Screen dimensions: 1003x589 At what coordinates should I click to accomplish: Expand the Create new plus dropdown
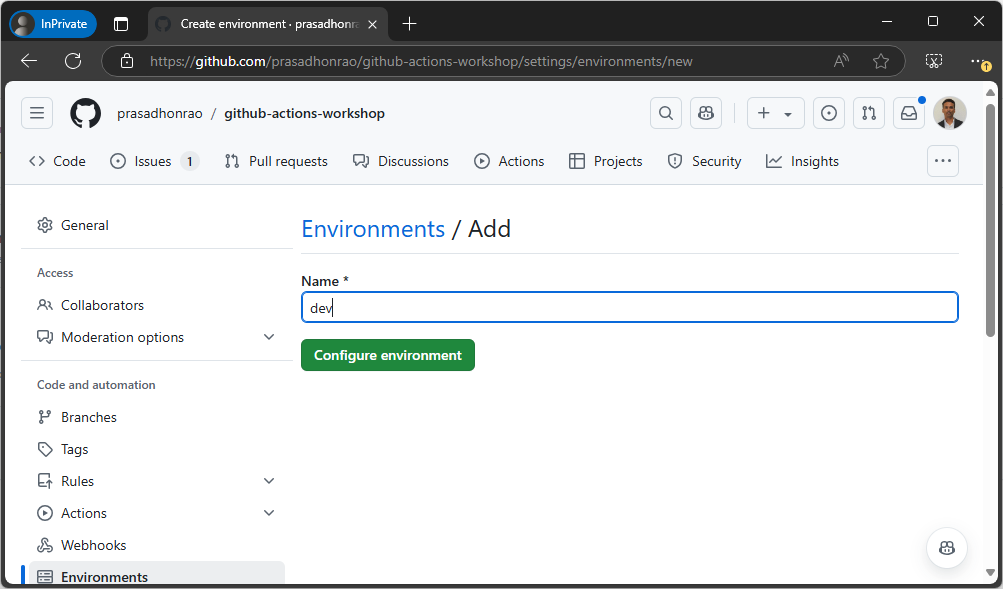[775, 113]
